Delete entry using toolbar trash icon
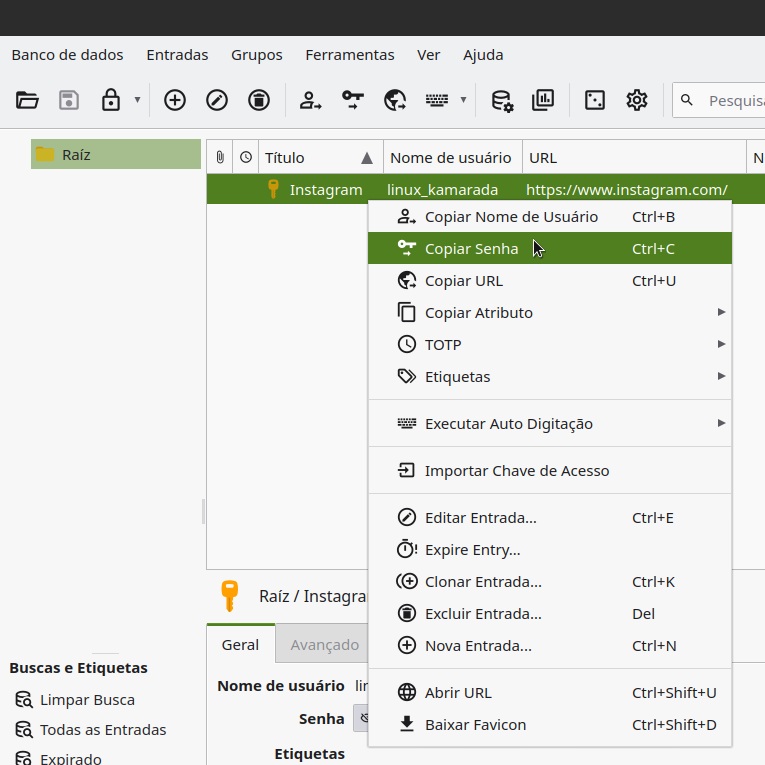This screenshot has width=765, height=765. (259, 101)
